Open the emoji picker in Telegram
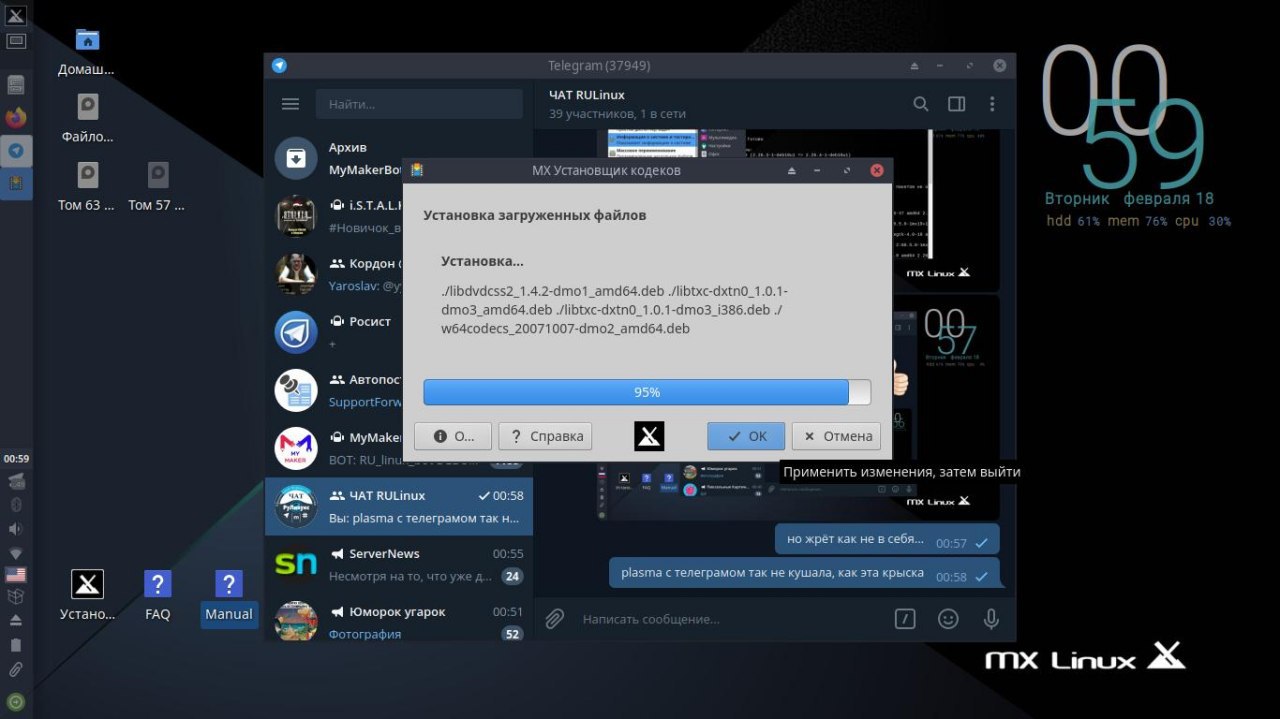The height and width of the screenshot is (719, 1280). point(948,619)
